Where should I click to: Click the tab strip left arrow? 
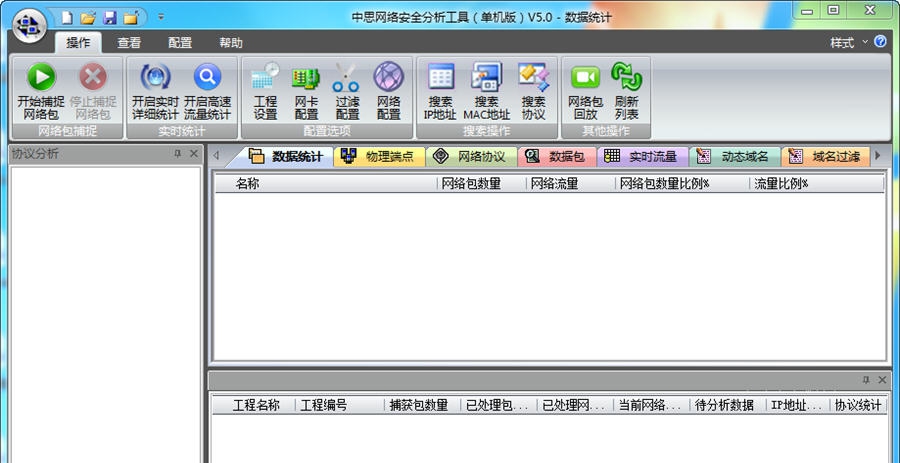tap(216, 155)
